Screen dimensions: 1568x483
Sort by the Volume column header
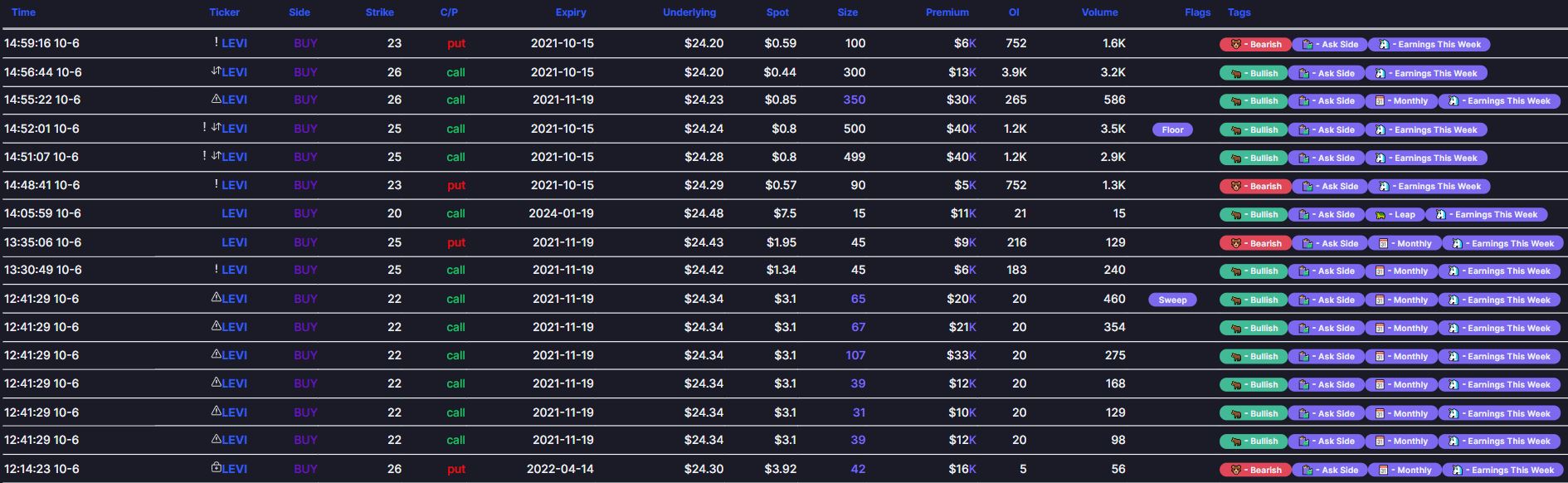click(1099, 12)
